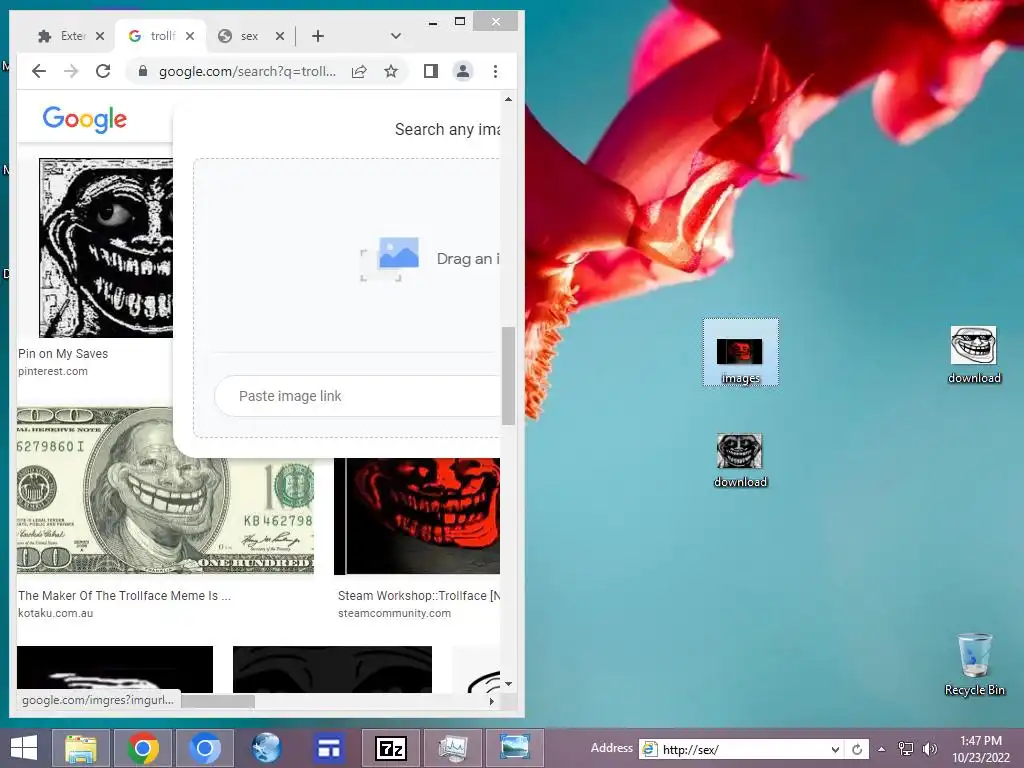The width and height of the screenshot is (1024, 768).
Task: Open the Windows Start button
Action: click(x=24, y=748)
